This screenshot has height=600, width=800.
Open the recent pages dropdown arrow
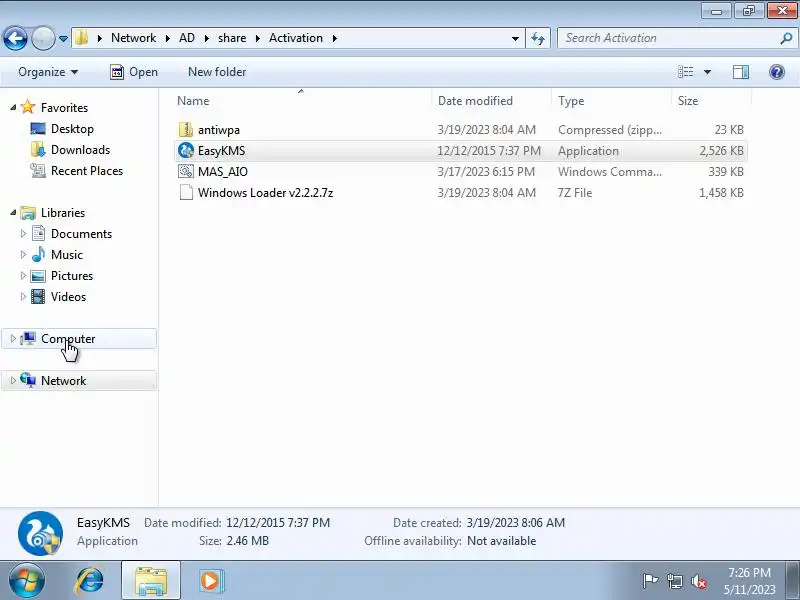click(x=63, y=38)
